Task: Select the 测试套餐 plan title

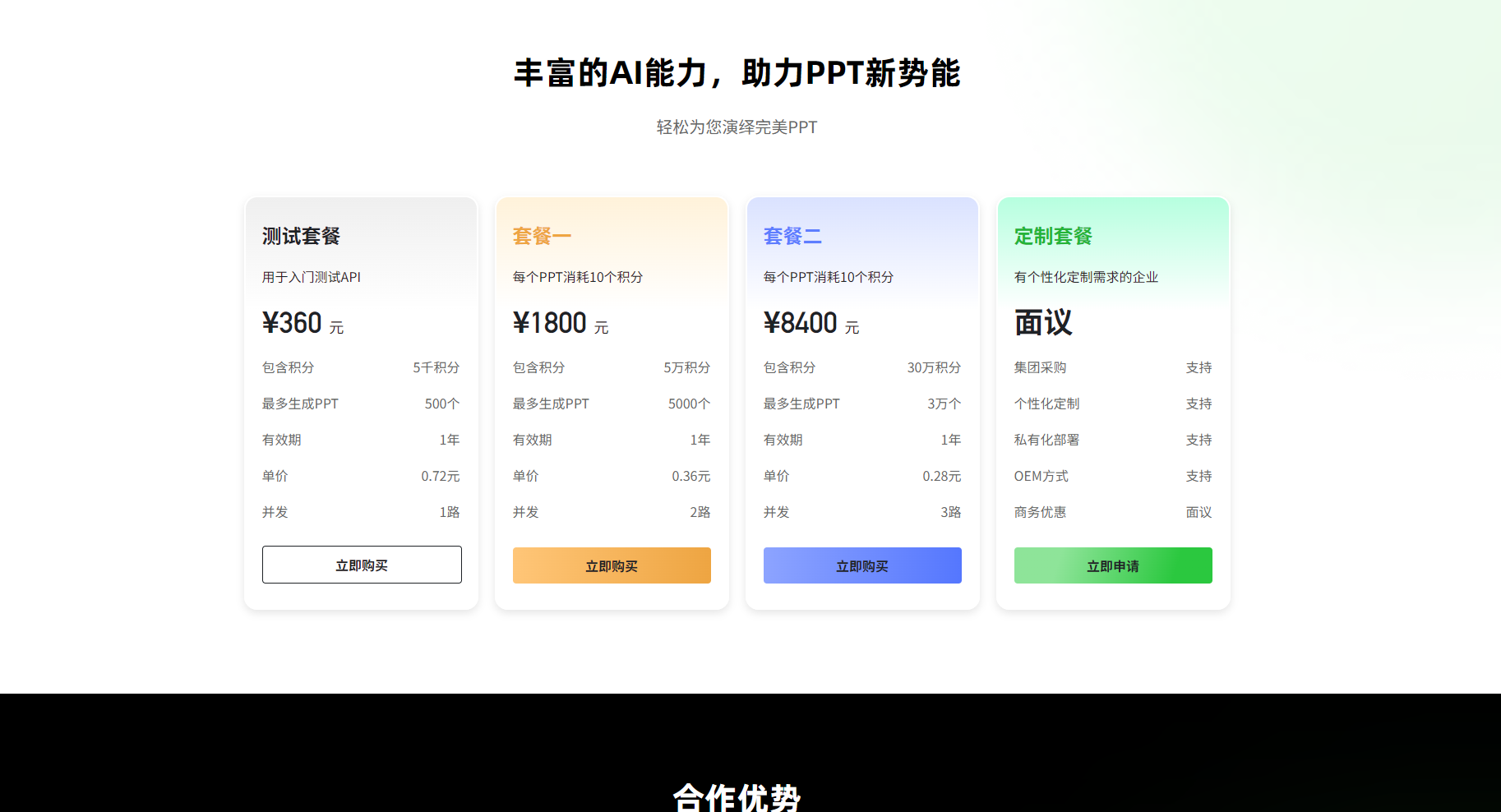Action: pos(301,237)
